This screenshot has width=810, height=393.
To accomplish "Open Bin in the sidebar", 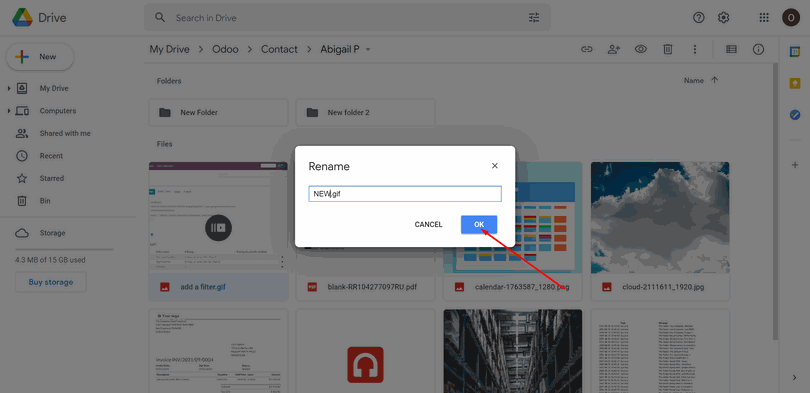I will [45, 200].
